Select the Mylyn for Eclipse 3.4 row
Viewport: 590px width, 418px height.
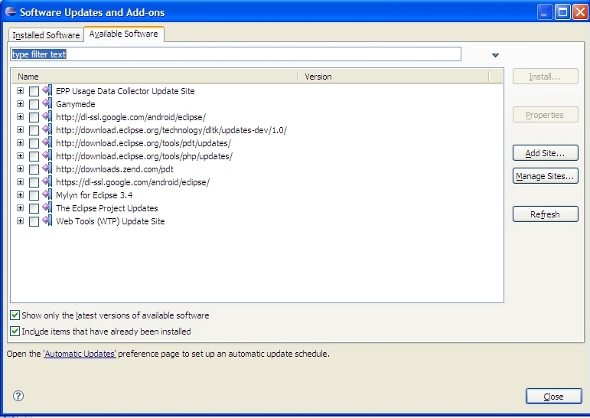[x=94, y=195]
